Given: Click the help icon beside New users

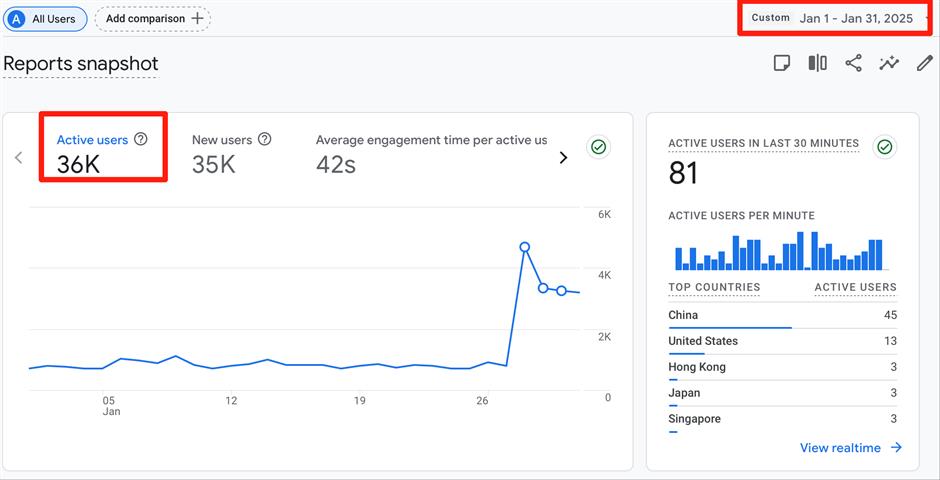Looking at the screenshot, I should 264,140.
